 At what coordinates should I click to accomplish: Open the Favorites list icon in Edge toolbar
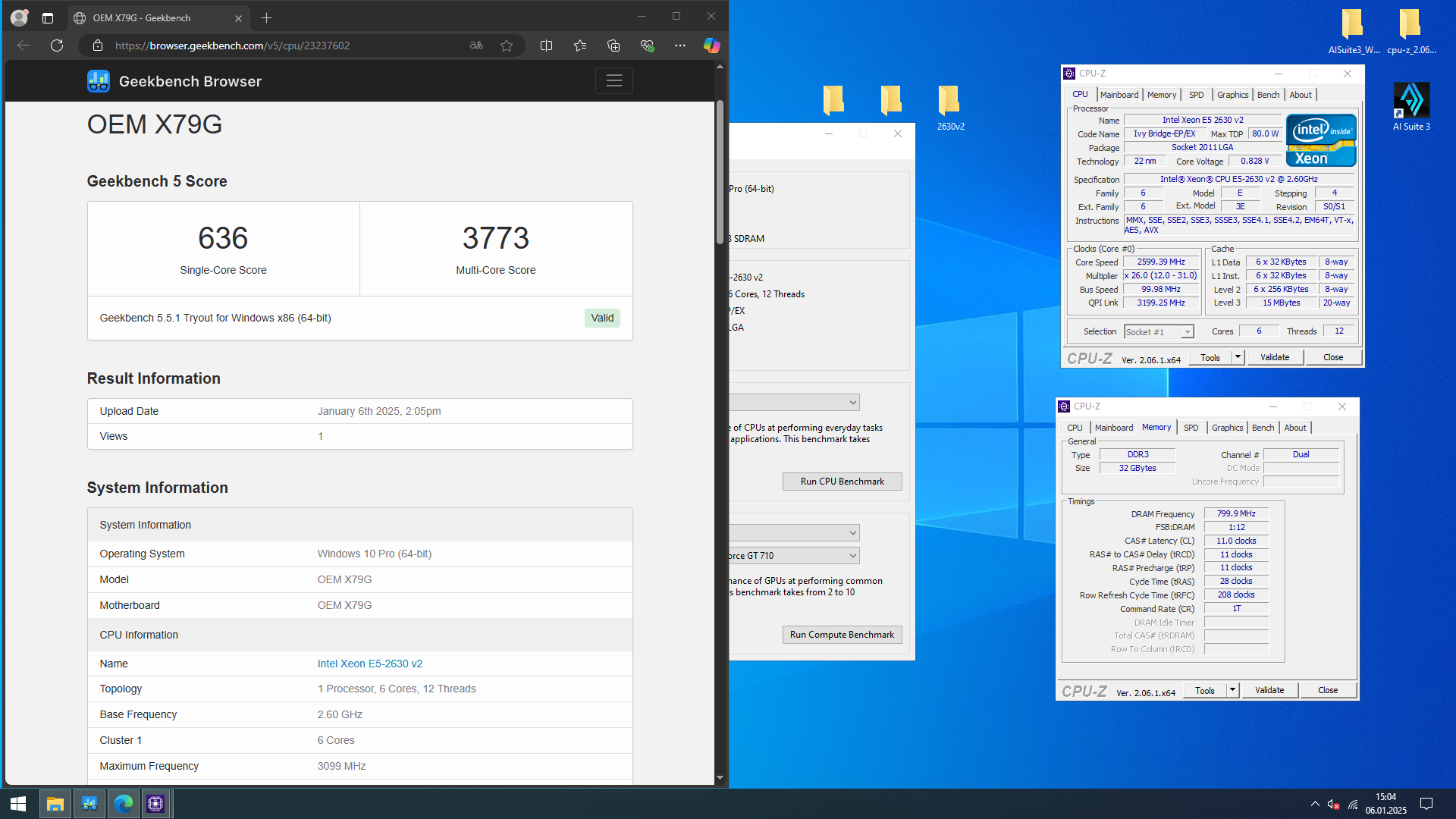coord(580,45)
